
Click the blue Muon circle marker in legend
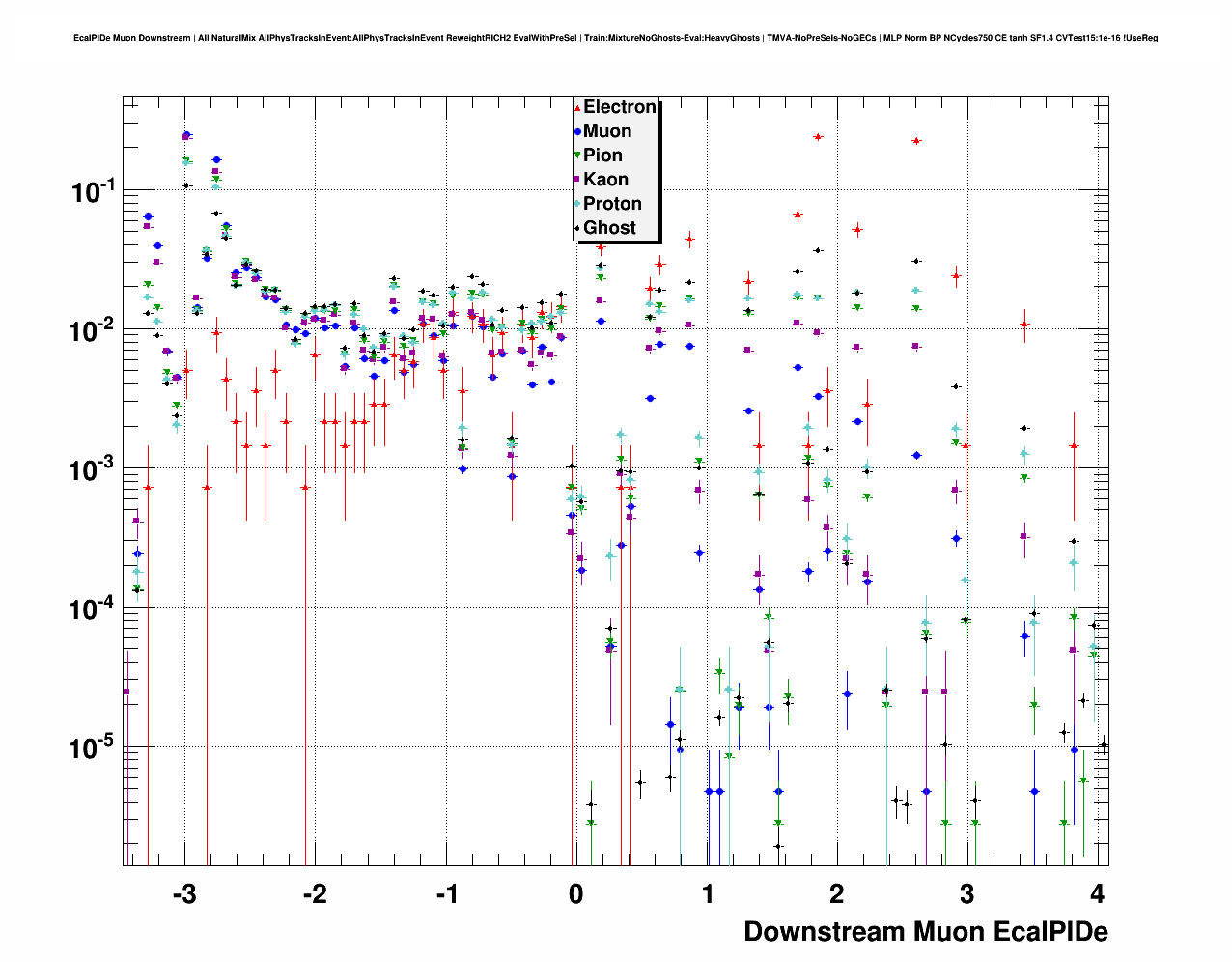coord(577,131)
